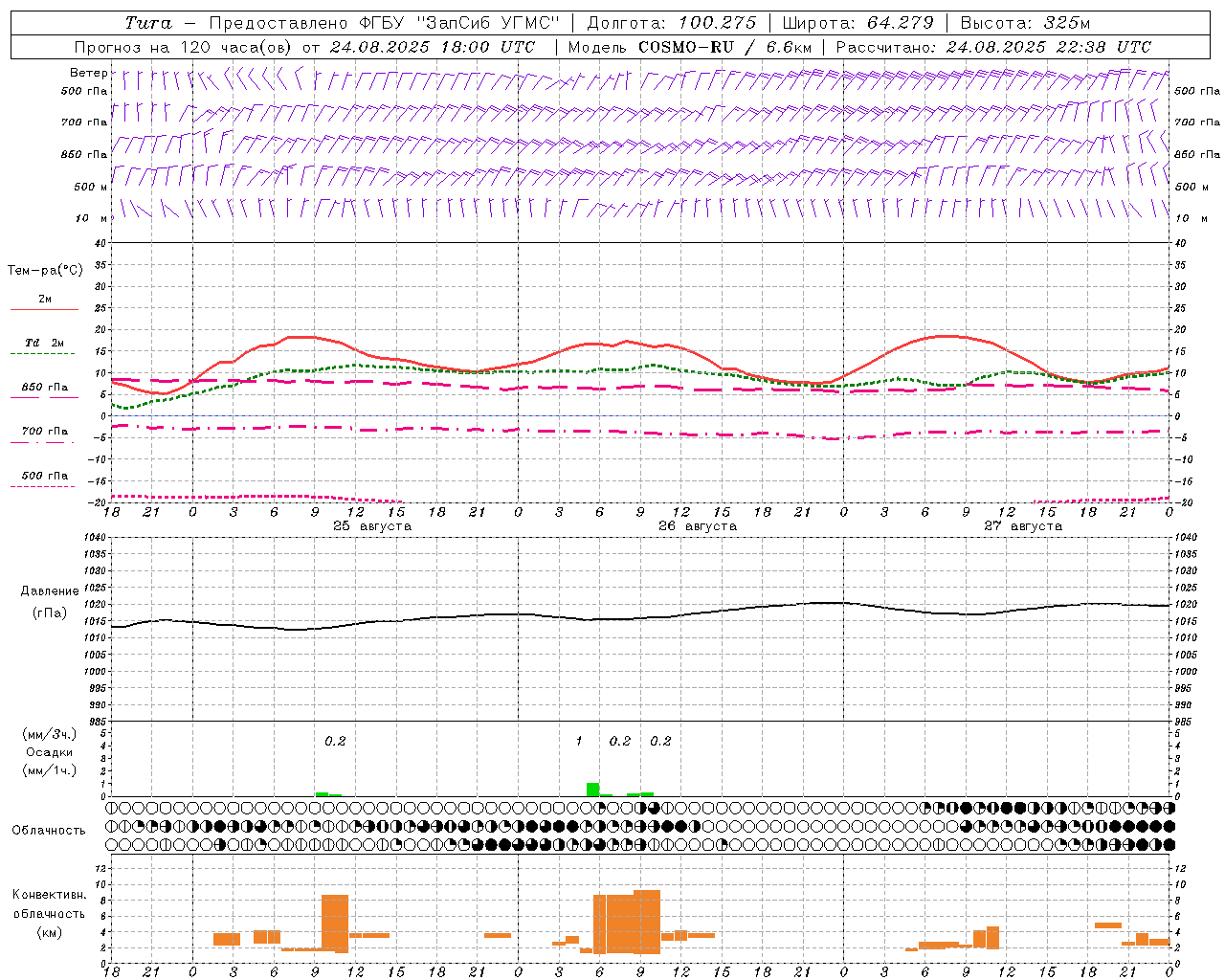The height and width of the screenshot is (980, 1225).
Task: Click the precipitation amount "1" on 26 August
Action: coord(579,742)
